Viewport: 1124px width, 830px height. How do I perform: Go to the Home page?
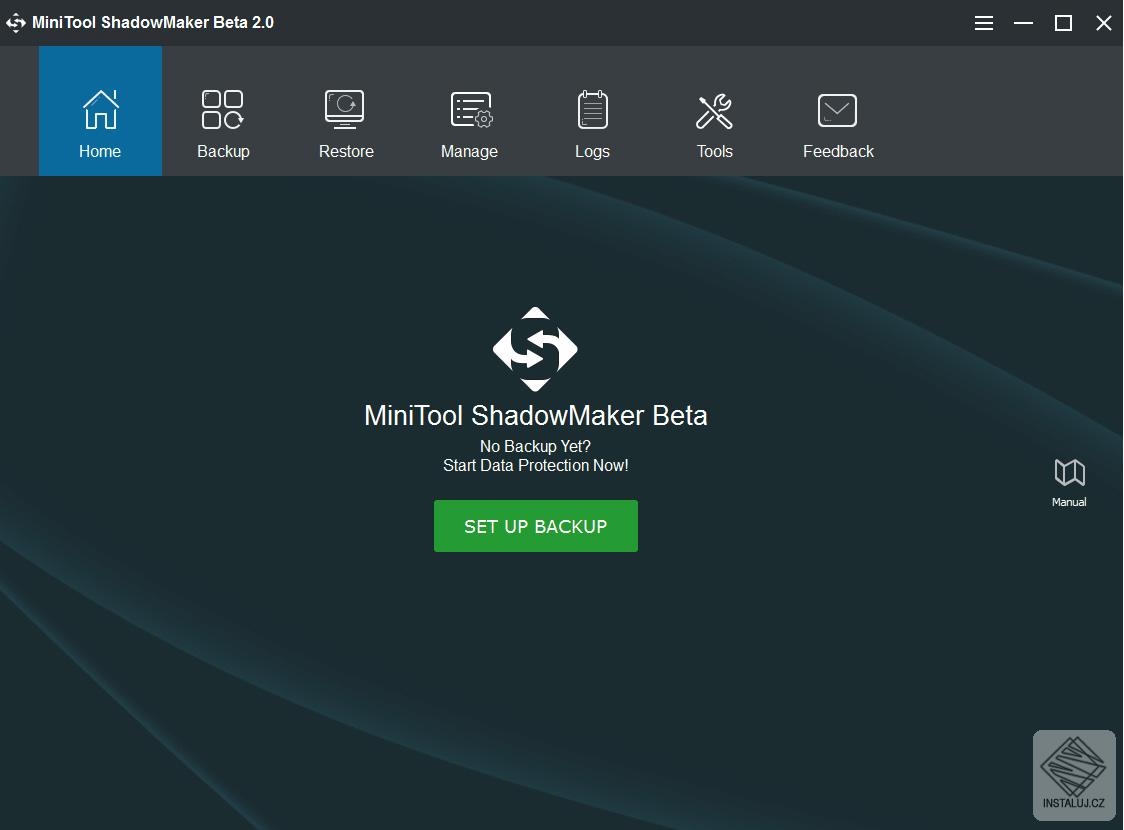click(x=100, y=111)
